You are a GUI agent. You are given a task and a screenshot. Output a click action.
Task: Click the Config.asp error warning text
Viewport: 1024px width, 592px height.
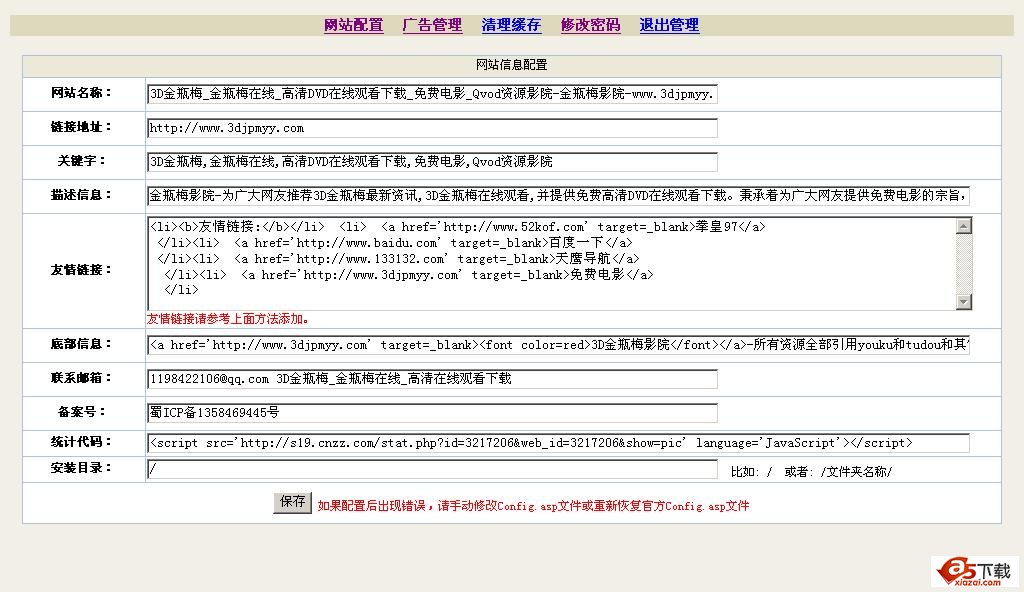(x=533, y=506)
